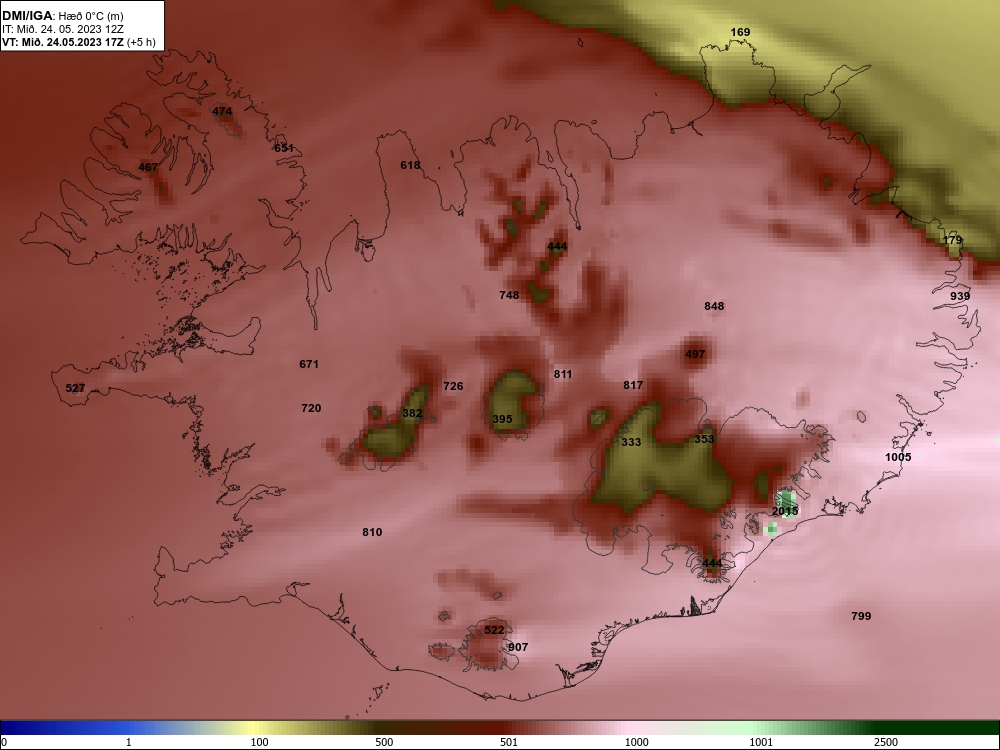Click the DMI/IGA Hæð 0°C title line
This screenshot has width=1000, height=750.
click(62, 16)
